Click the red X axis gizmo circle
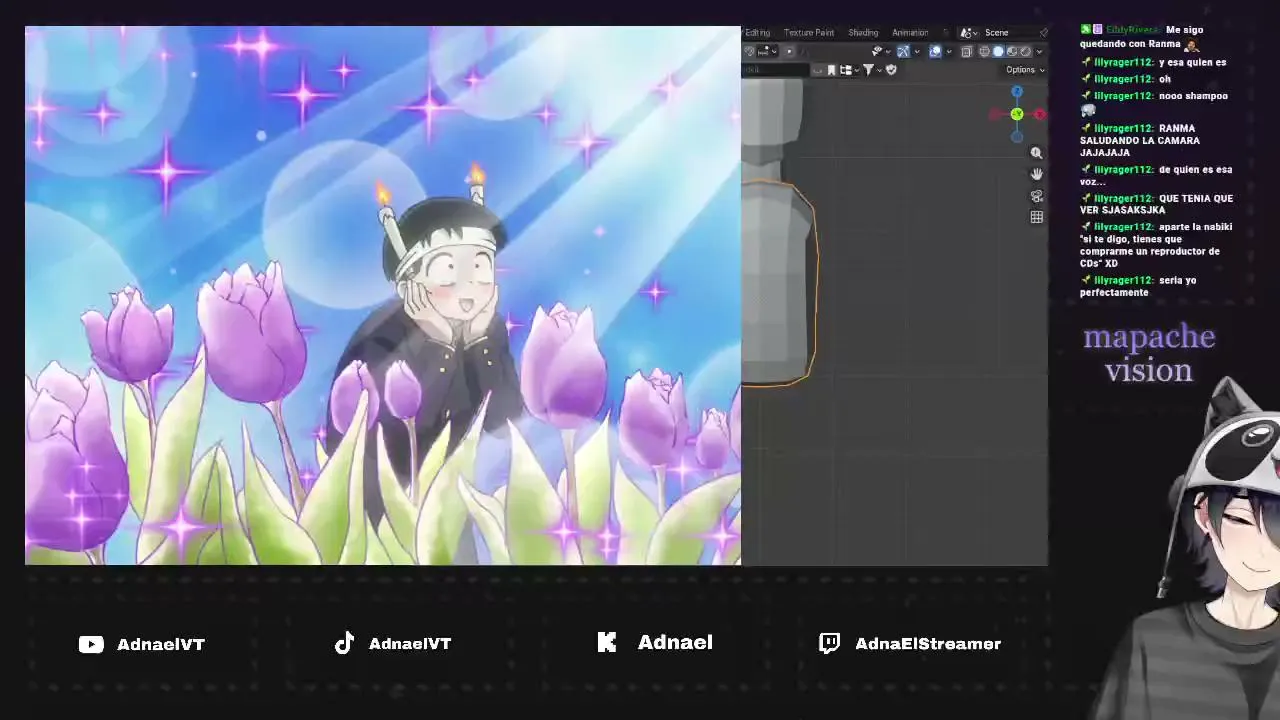The height and width of the screenshot is (720, 1280). [x=1039, y=114]
